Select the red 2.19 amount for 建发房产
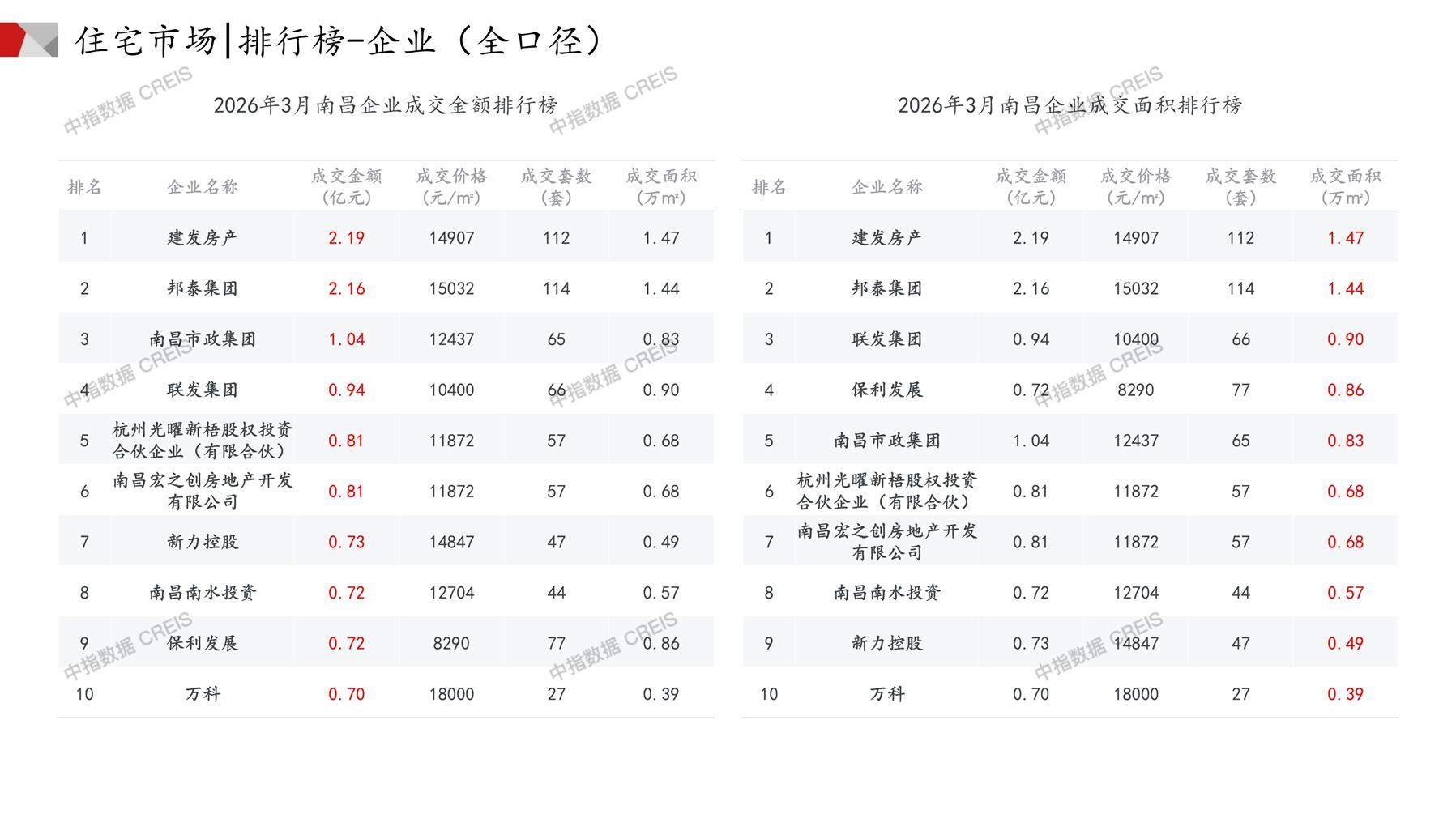The image size is (1456, 818). tap(346, 238)
